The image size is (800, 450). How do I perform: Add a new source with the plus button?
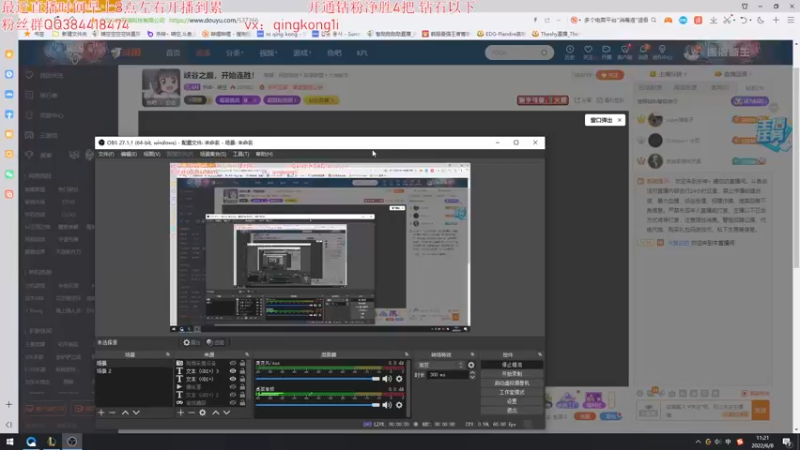tap(180, 412)
